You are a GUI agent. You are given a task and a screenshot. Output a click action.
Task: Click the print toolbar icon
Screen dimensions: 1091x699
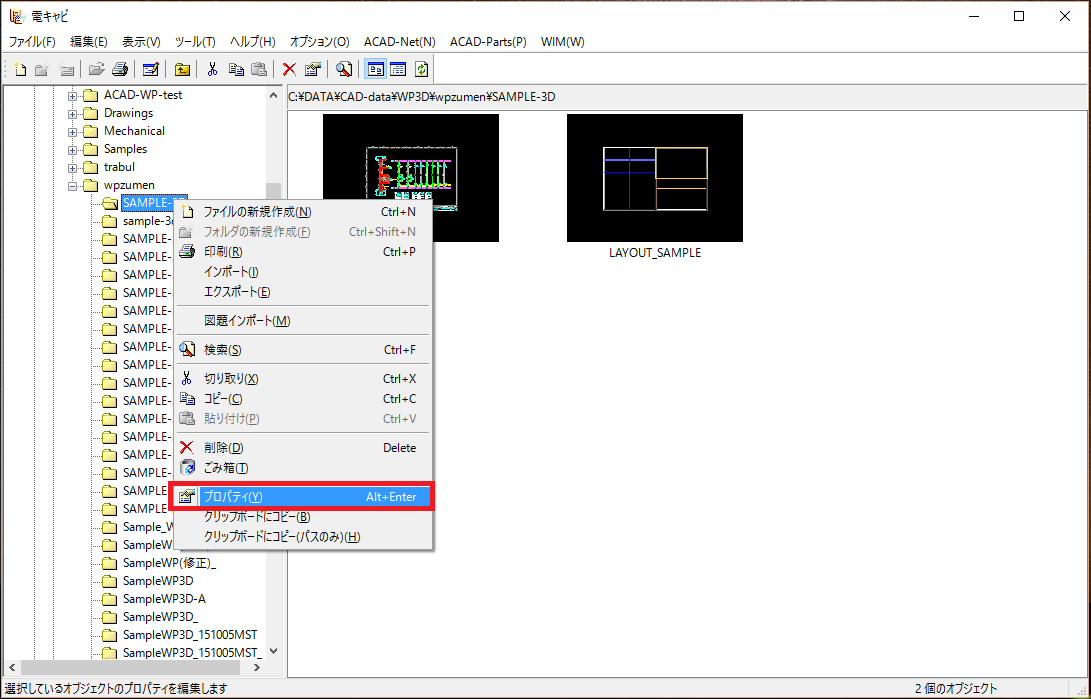(x=120, y=69)
